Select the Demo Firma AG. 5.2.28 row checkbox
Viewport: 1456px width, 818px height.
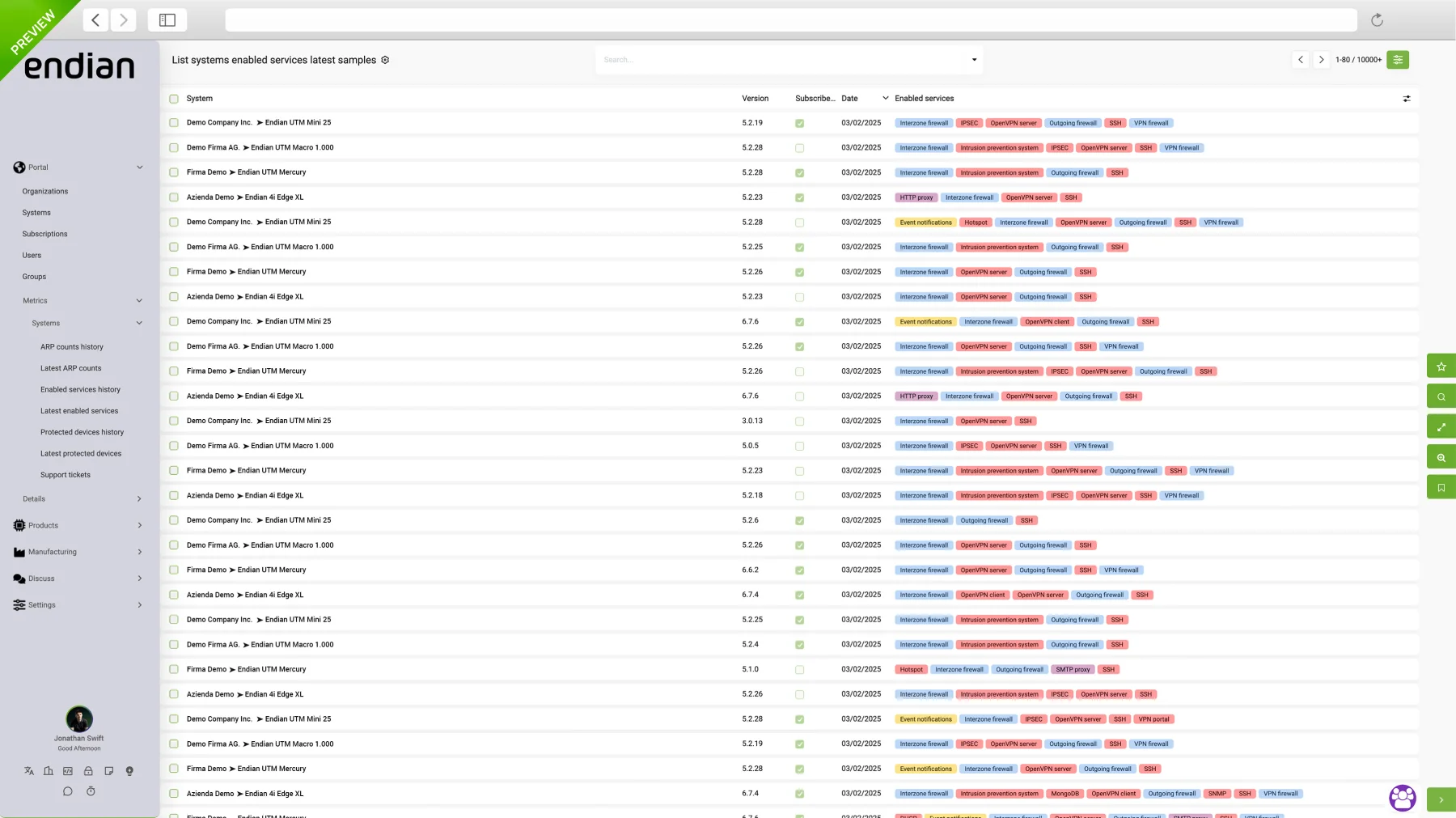point(174,148)
